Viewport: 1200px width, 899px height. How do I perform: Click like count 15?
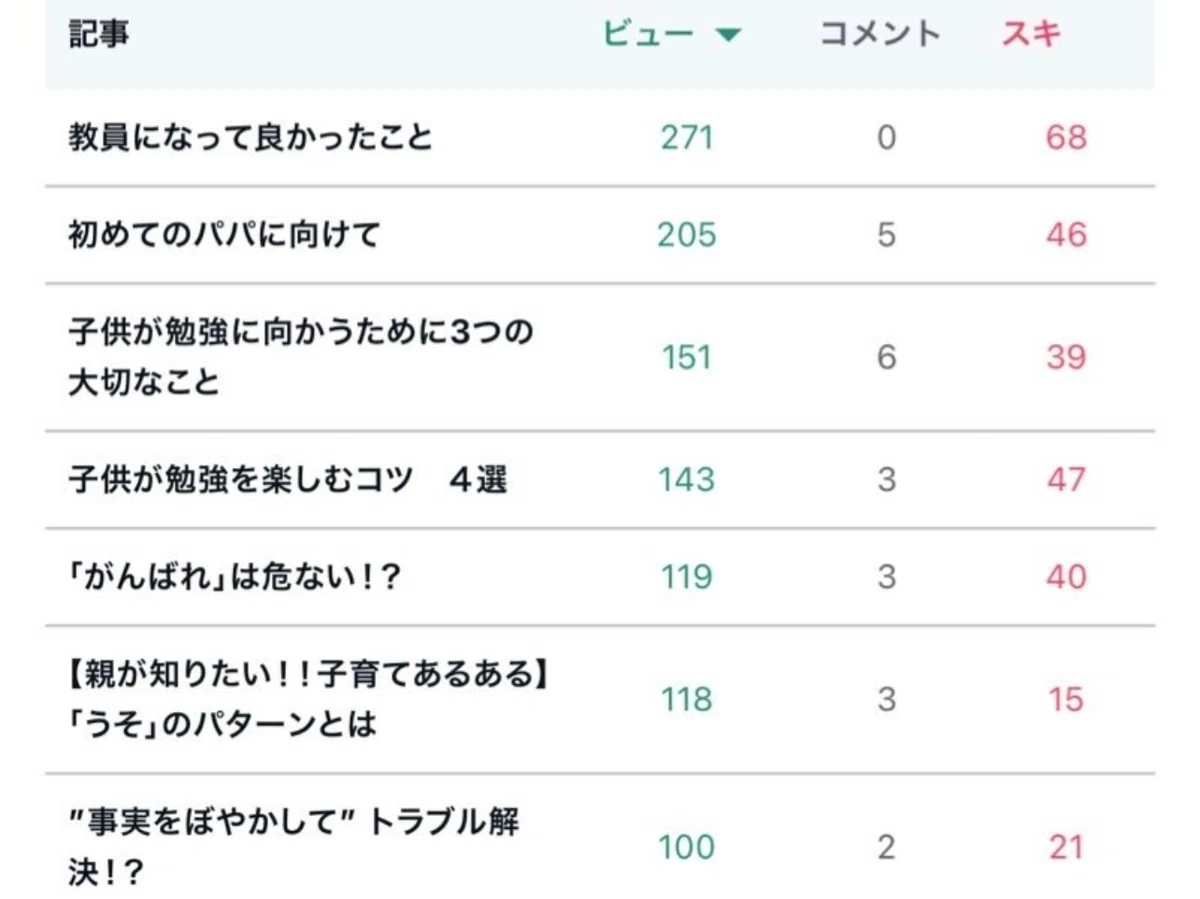click(1066, 699)
